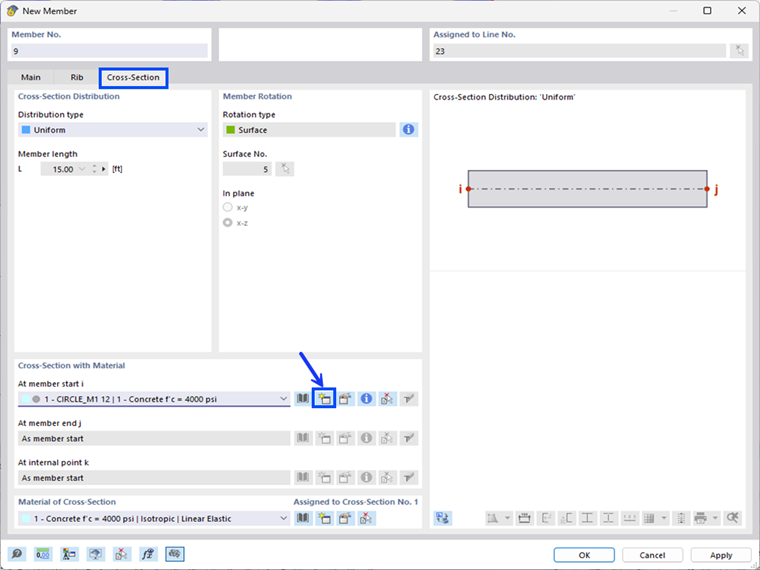The image size is (760, 570).
Task: Click T-section icon in member start i row
Action: pyautogui.click(x=409, y=399)
